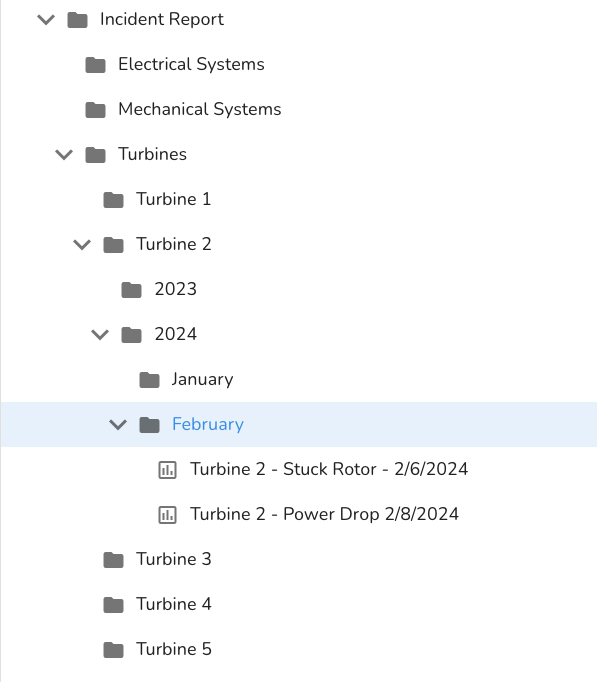Click the Turbine 1 folder icon
This screenshot has width=597, height=682.
(113, 200)
